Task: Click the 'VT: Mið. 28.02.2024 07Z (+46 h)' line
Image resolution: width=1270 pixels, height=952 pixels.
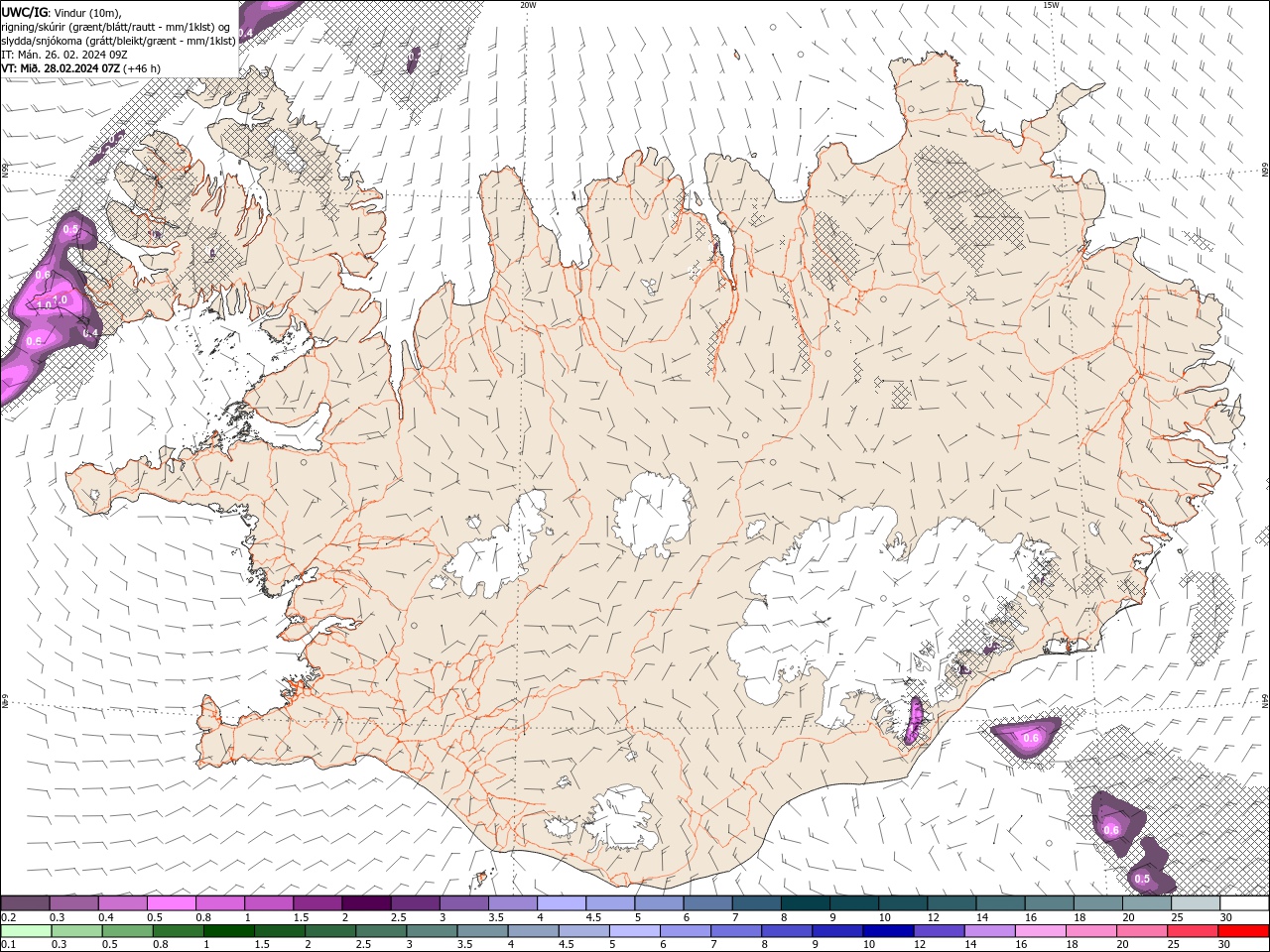Action: point(81,68)
